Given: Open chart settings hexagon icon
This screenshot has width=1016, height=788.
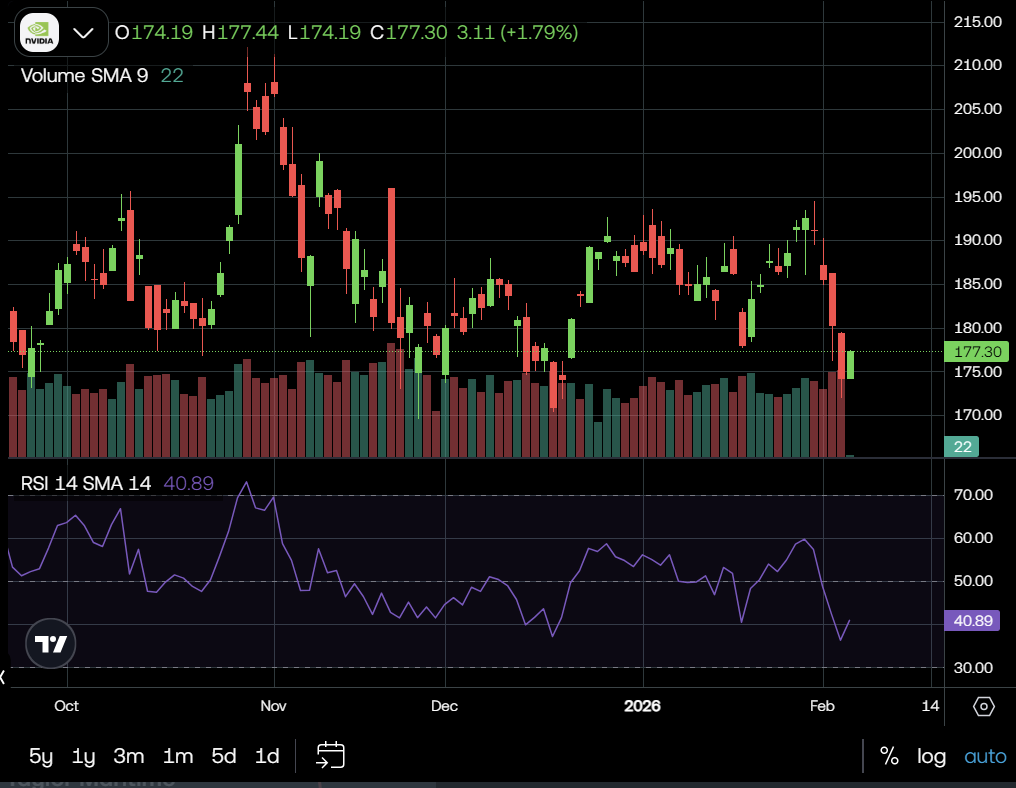Looking at the screenshot, I should (983, 707).
